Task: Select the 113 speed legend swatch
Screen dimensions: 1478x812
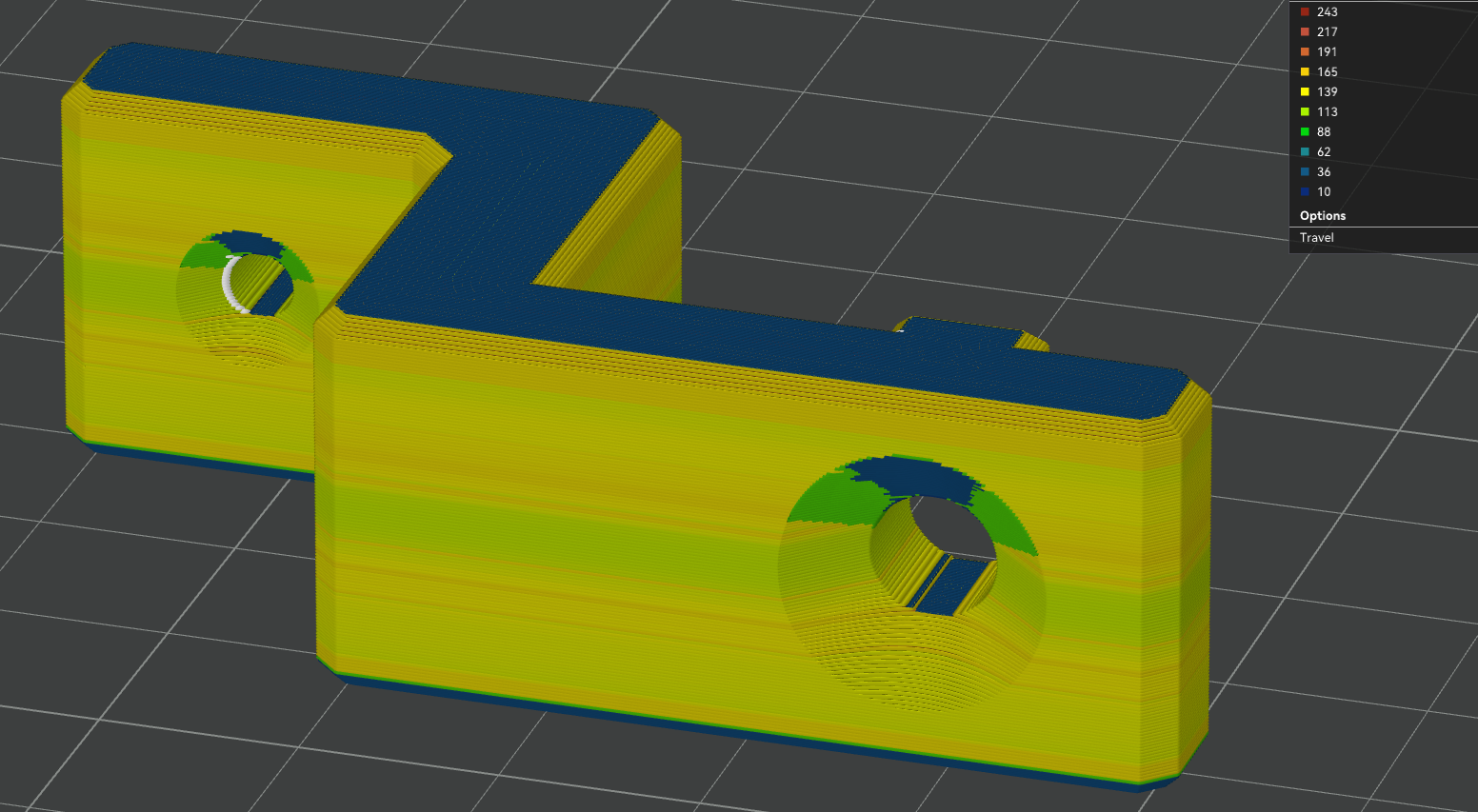Action: pos(1303,111)
